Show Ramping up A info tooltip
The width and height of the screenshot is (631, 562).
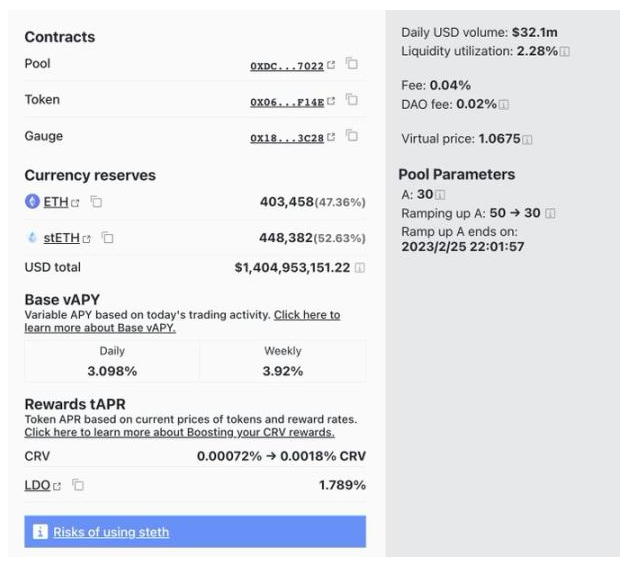pyautogui.click(x=550, y=213)
